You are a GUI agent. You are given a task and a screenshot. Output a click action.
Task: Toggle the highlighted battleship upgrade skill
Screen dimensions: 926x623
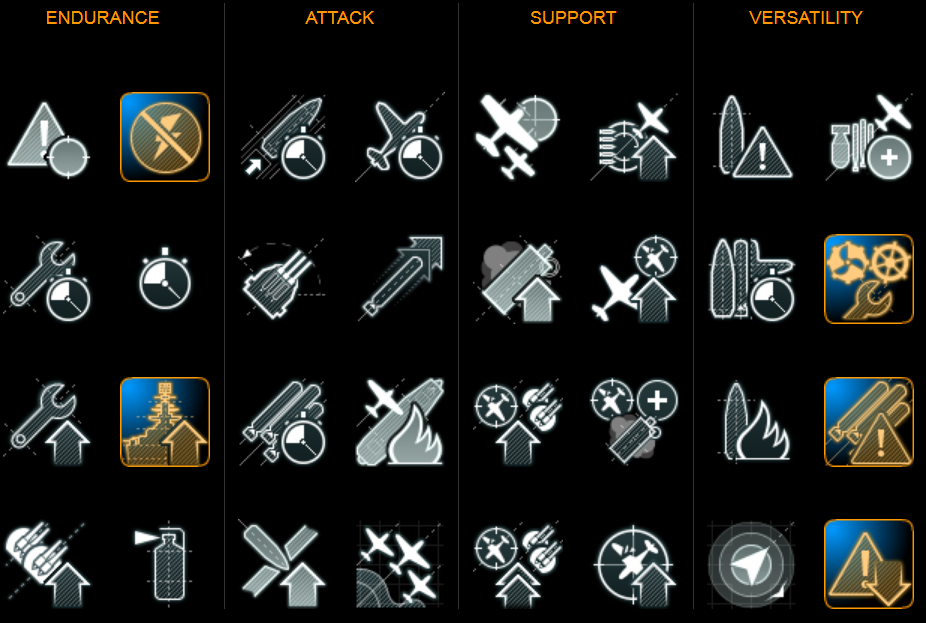[x=165, y=422]
